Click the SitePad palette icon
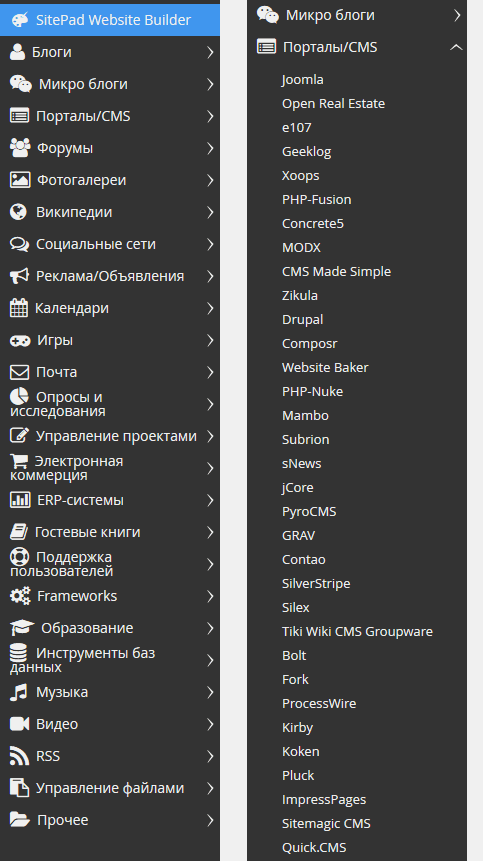 pyautogui.click(x=19, y=20)
